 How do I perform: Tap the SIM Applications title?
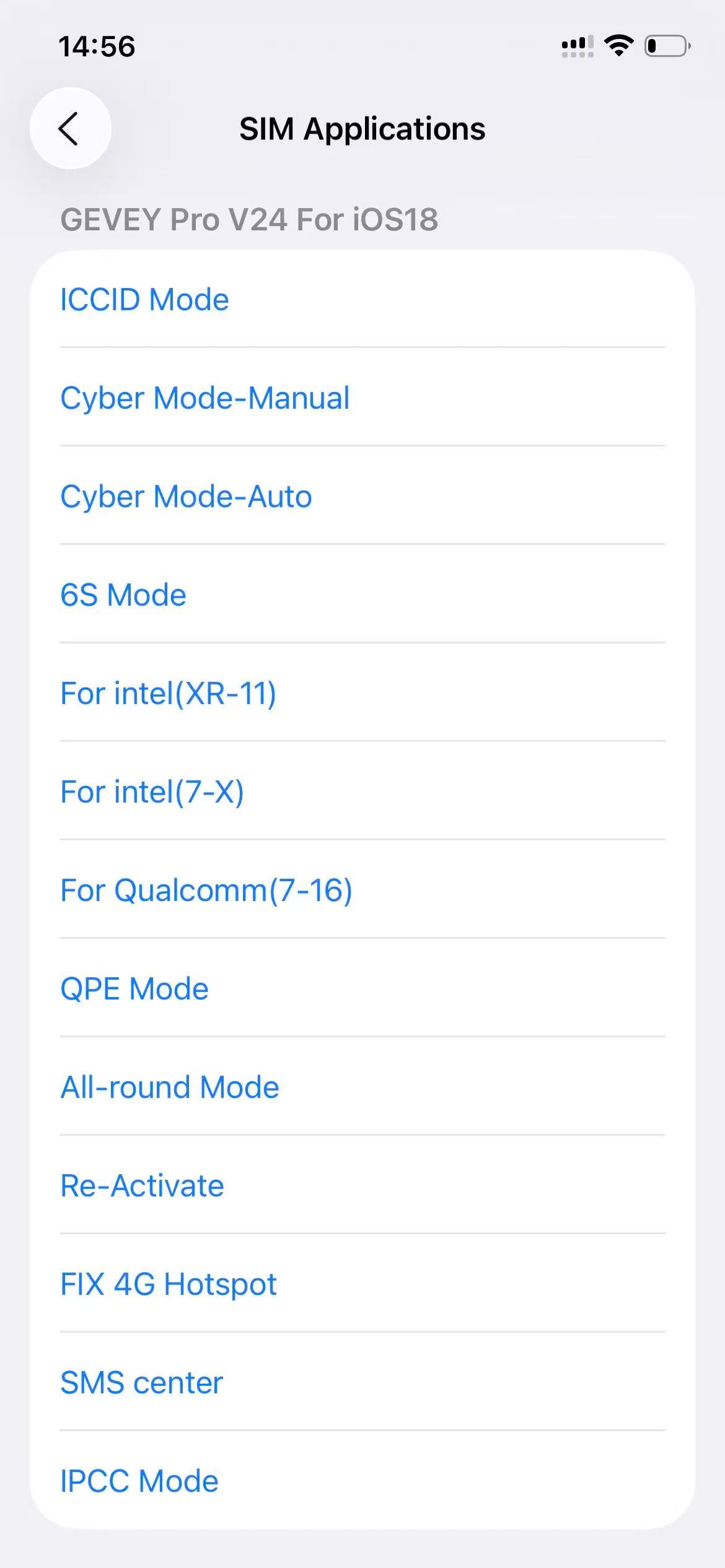362,129
